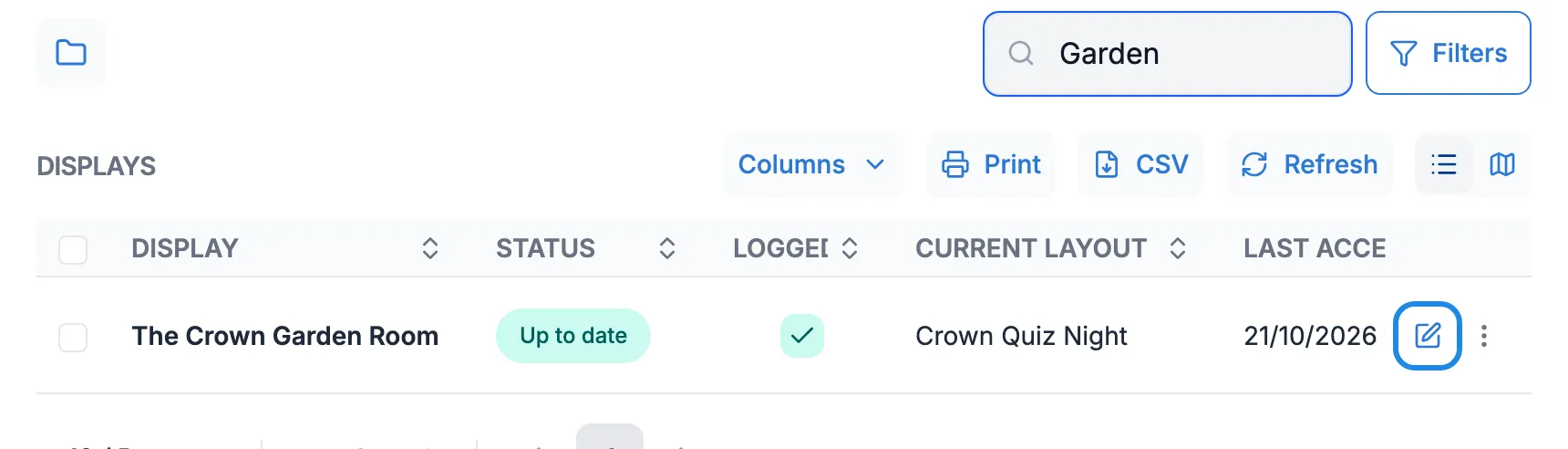Switch to the map view icon

1502,164
